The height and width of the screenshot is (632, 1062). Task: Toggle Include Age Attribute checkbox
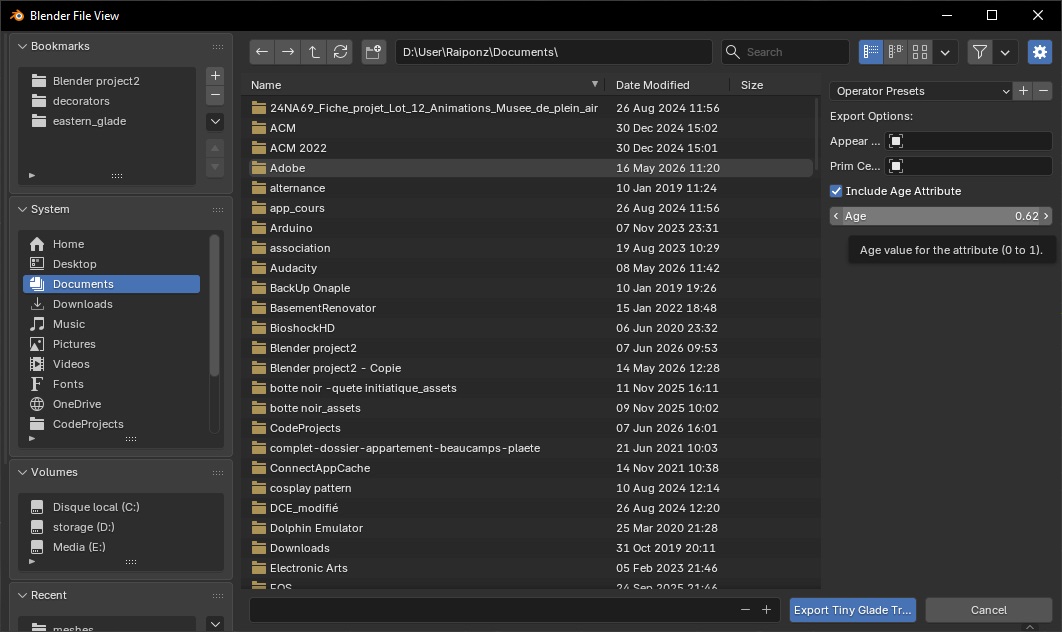pos(836,191)
